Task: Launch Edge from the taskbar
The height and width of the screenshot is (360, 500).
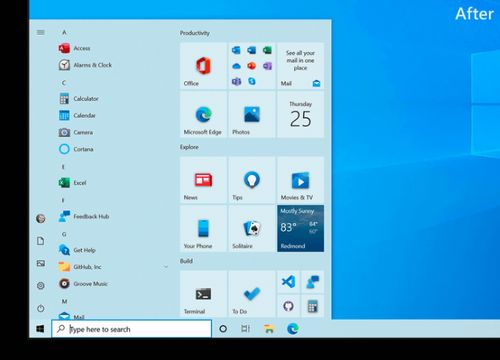Action: point(293,329)
